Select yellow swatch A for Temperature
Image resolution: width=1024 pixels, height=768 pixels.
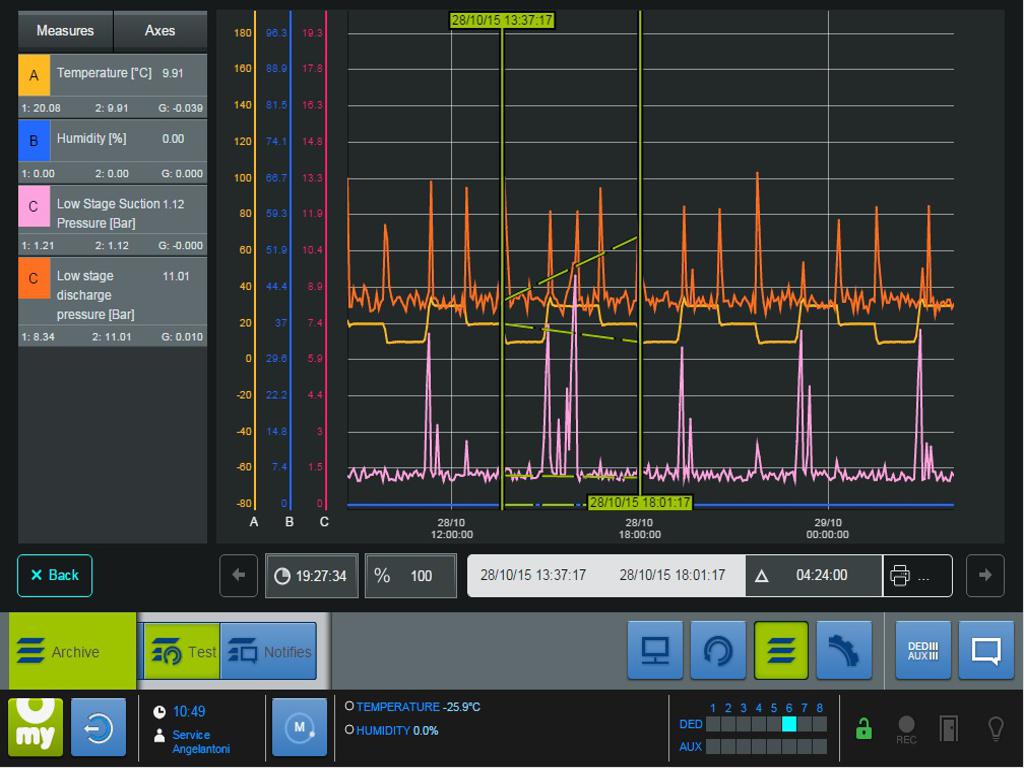[34, 75]
